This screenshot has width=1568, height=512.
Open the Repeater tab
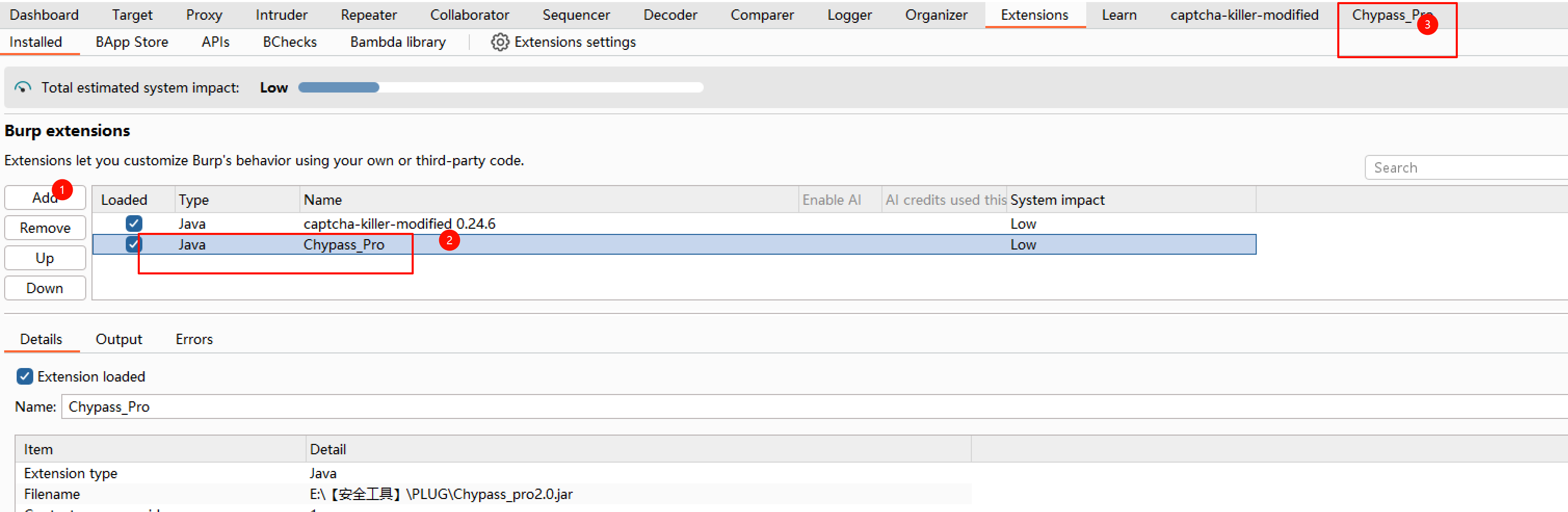pyautogui.click(x=368, y=15)
